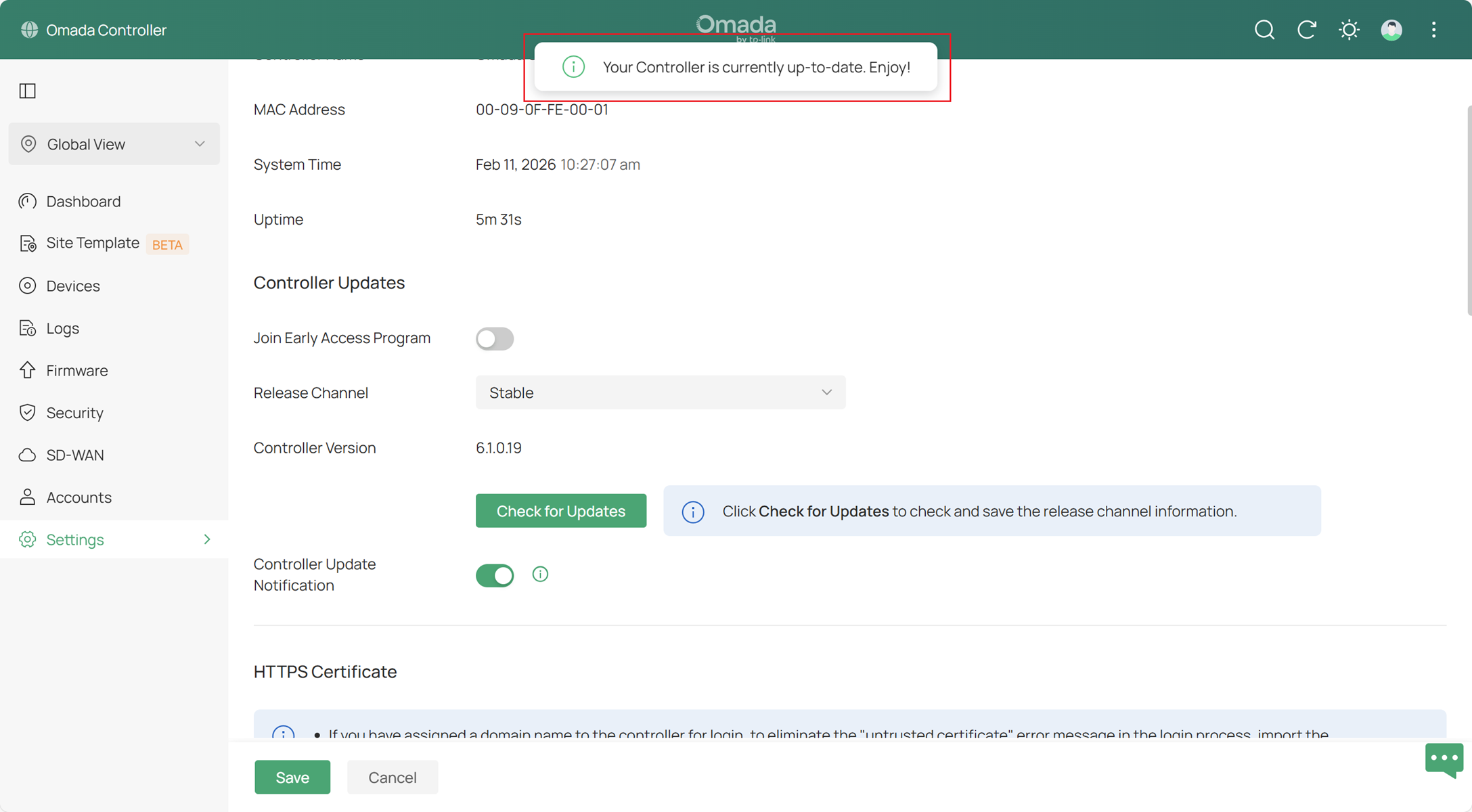Open the info tooltip beside update notification toggle
This screenshot has height=812, width=1472.
pos(540,574)
